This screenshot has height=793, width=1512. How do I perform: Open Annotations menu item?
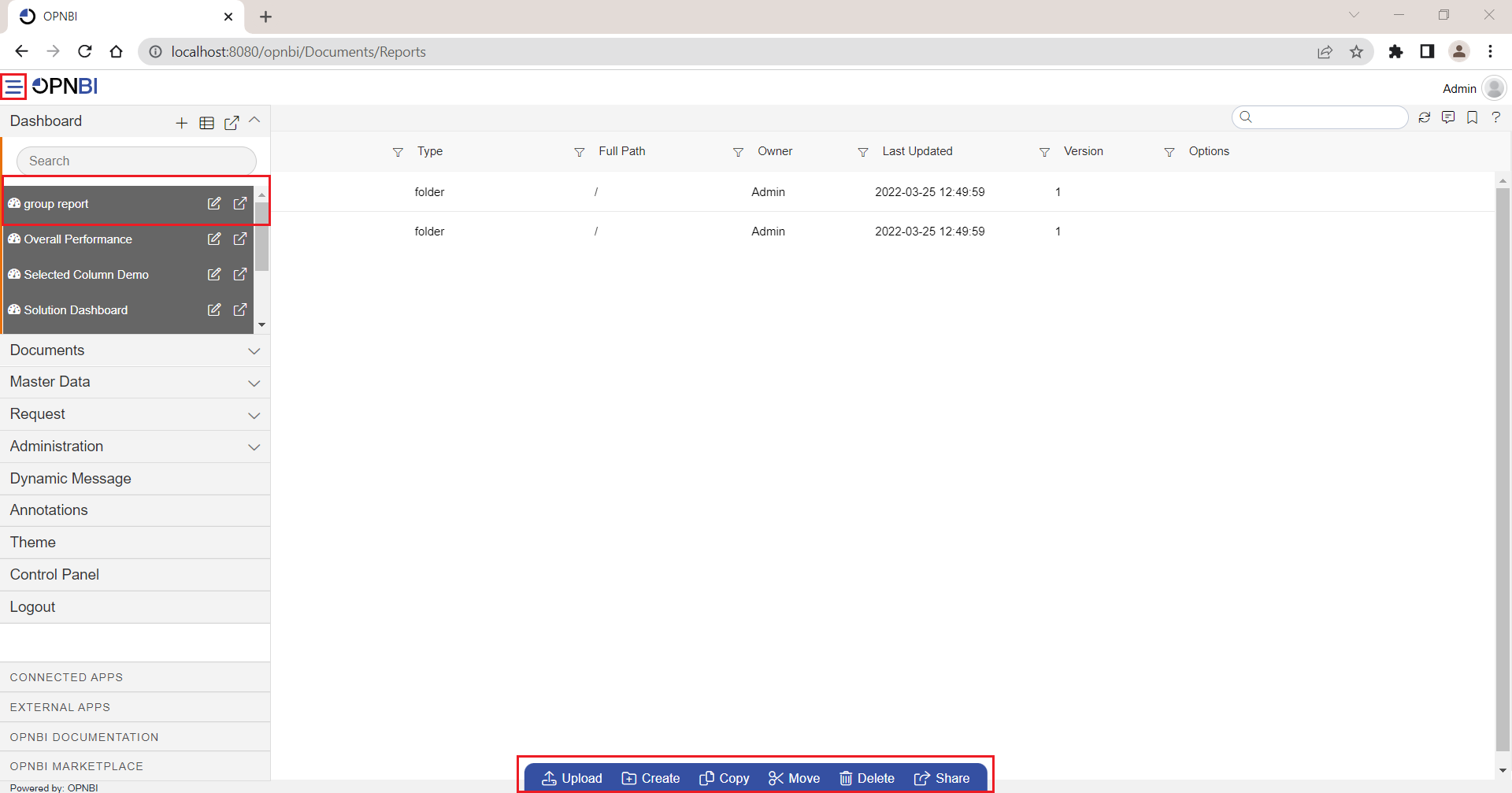pyautogui.click(x=135, y=510)
